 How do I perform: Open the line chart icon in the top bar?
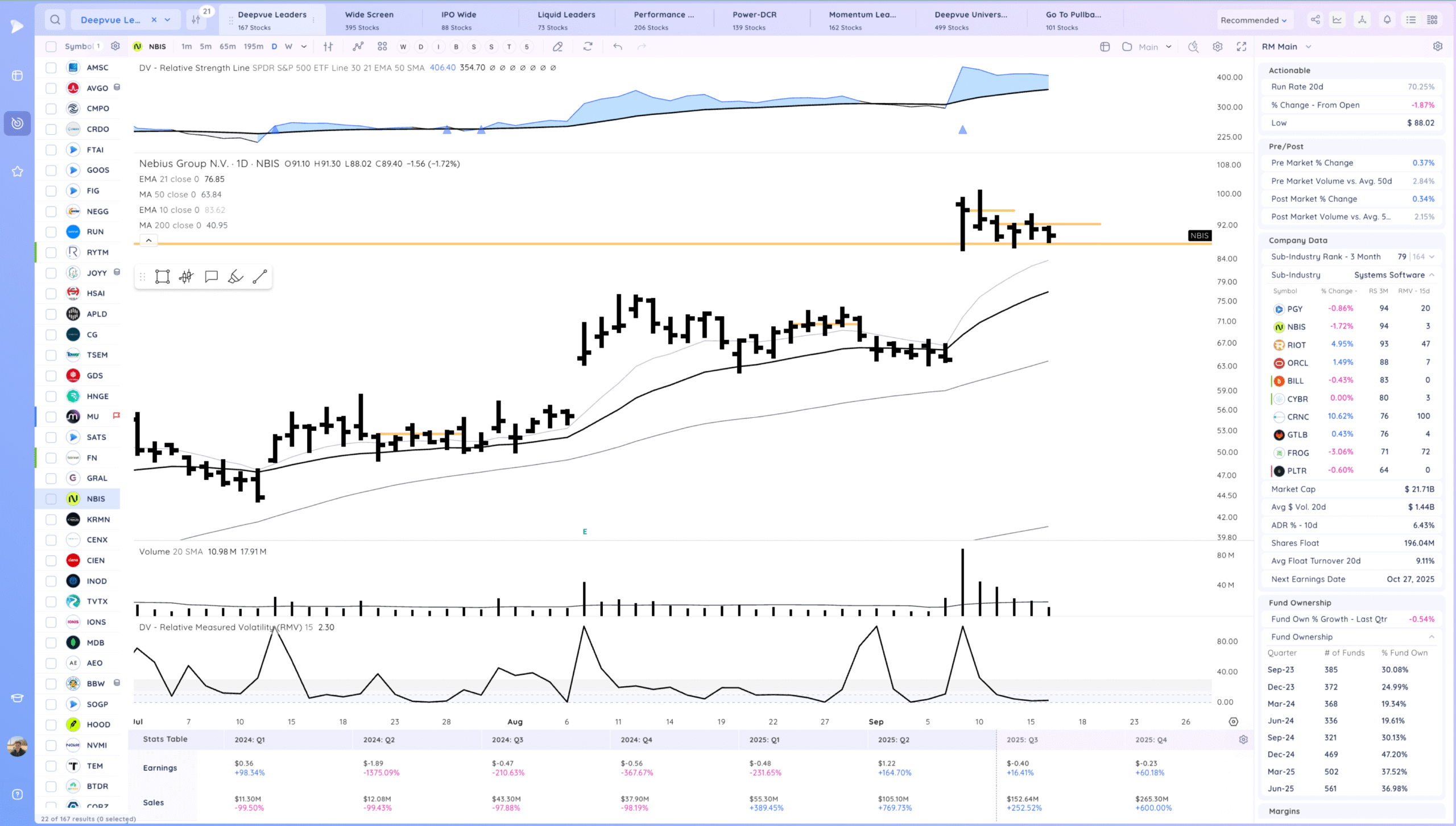1337,20
